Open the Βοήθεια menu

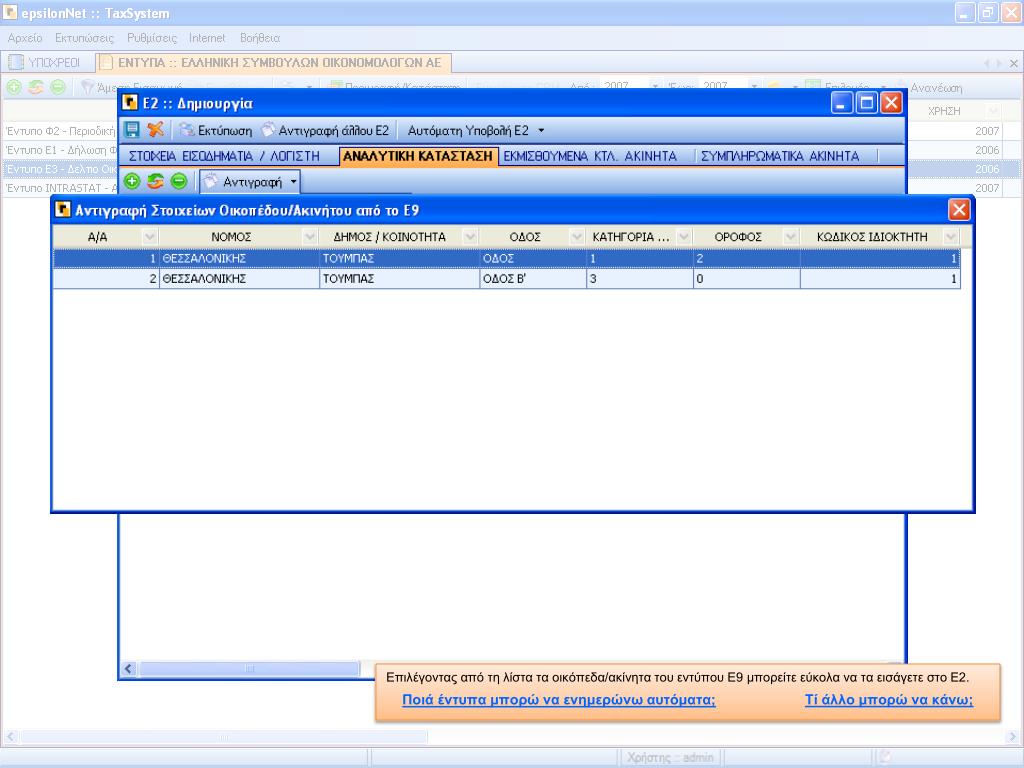(260, 38)
